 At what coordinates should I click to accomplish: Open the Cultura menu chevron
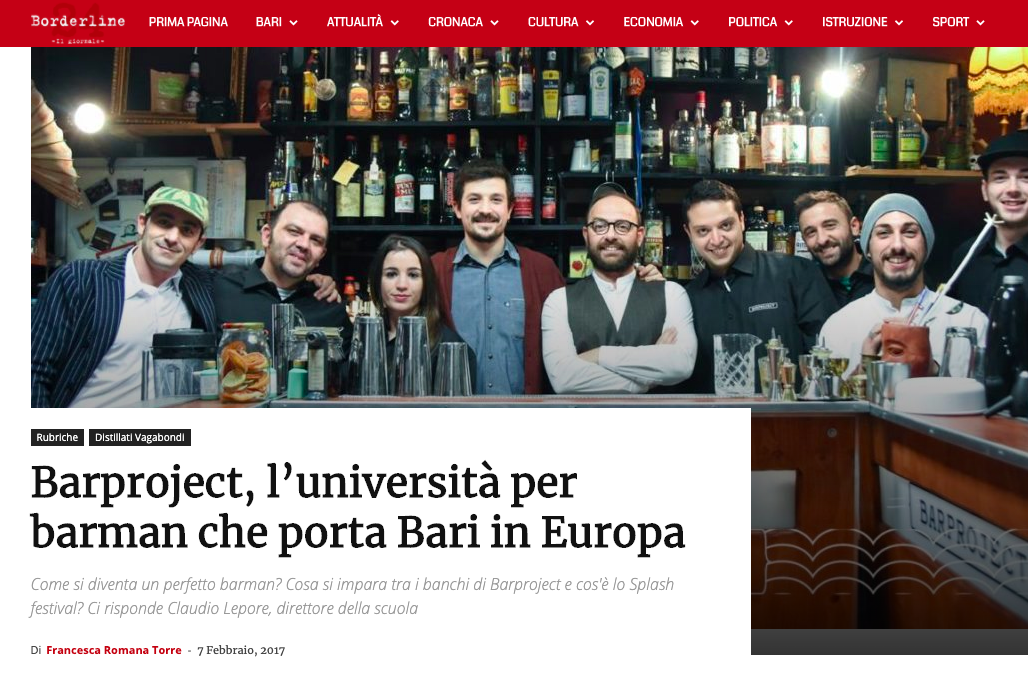(590, 23)
